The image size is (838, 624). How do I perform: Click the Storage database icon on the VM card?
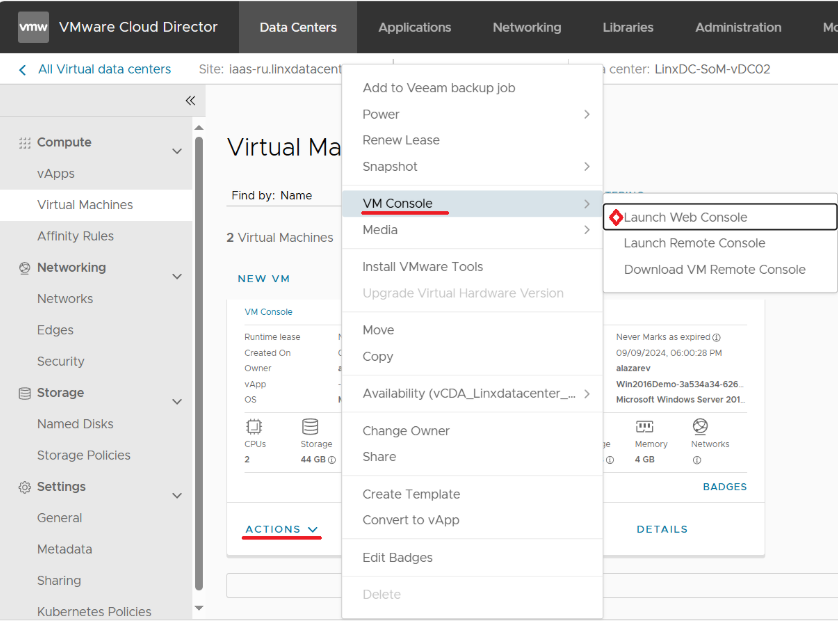(310, 426)
